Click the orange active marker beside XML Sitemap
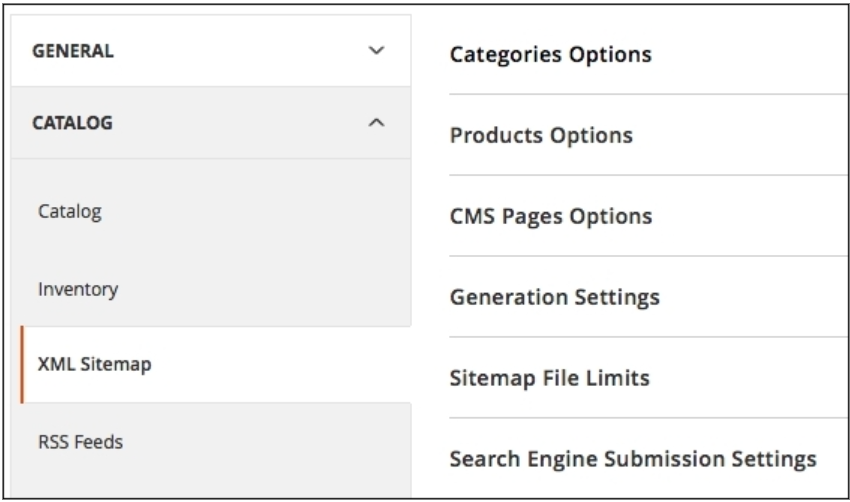 [22, 365]
